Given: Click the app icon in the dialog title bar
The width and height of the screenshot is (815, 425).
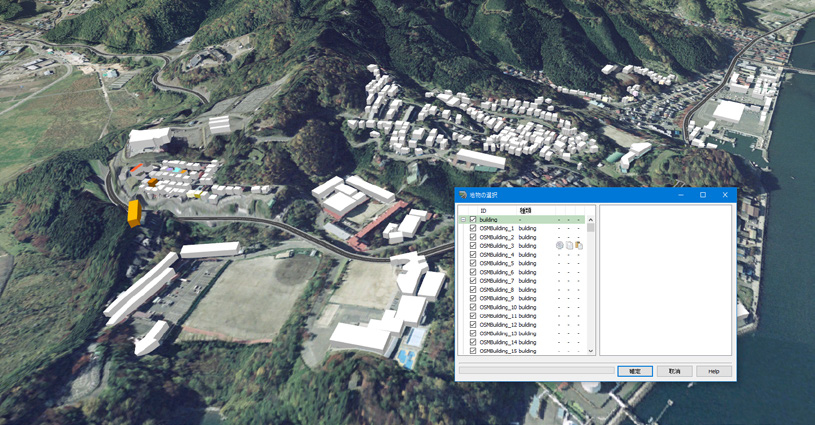Looking at the screenshot, I should (x=463, y=195).
